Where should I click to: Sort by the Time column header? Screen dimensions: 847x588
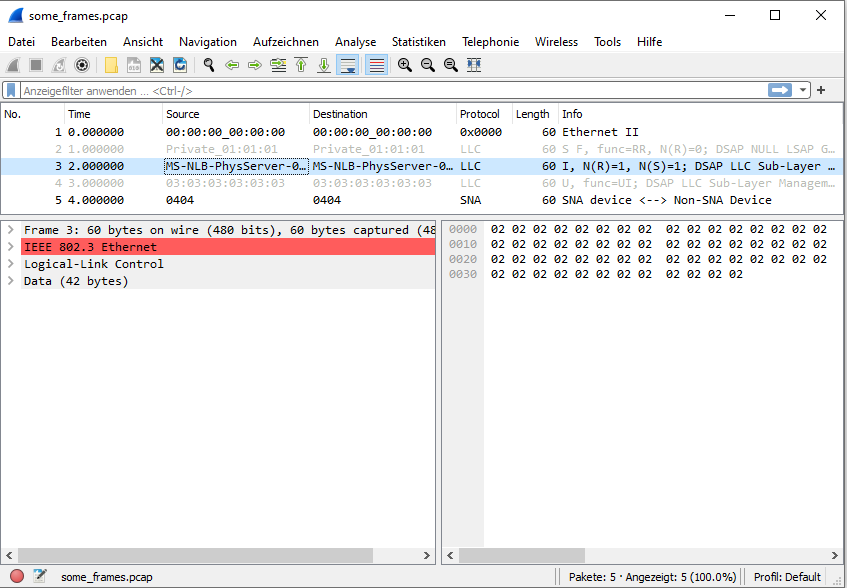[113, 114]
